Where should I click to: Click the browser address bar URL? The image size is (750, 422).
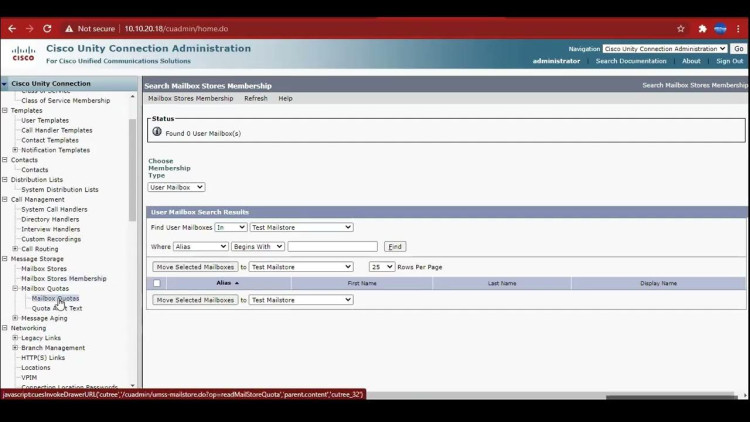(176, 29)
